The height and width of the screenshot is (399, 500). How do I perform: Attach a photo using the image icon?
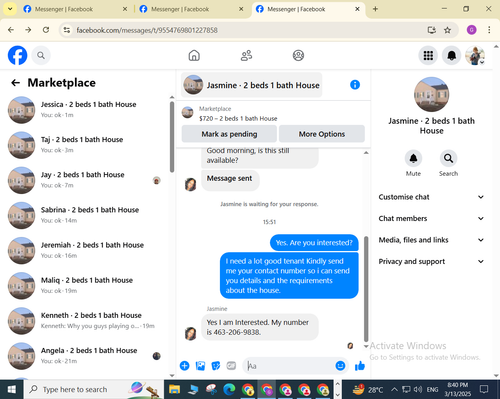coord(200,366)
